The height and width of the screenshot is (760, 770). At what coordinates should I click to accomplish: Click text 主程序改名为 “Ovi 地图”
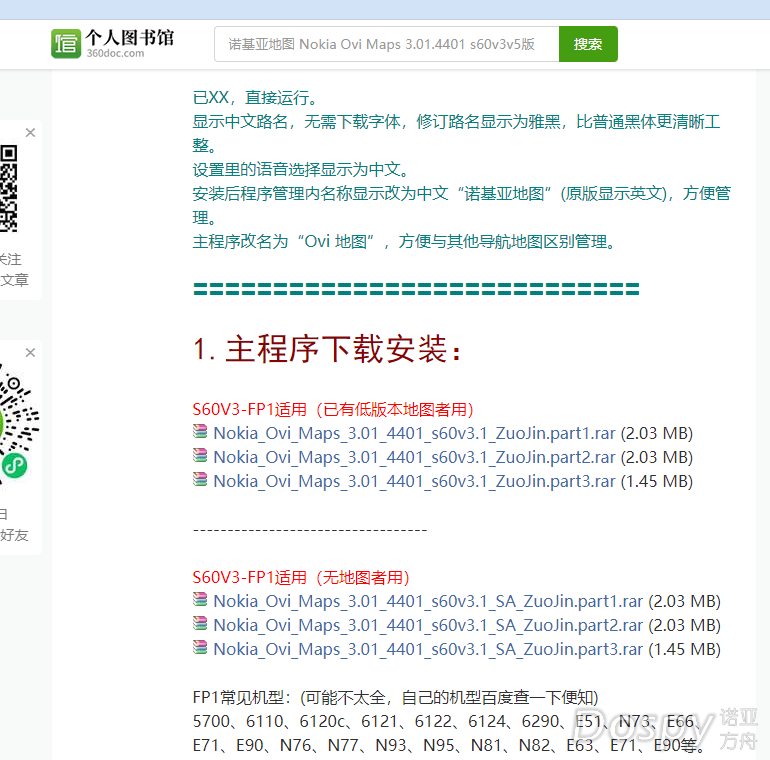click(284, 242)
